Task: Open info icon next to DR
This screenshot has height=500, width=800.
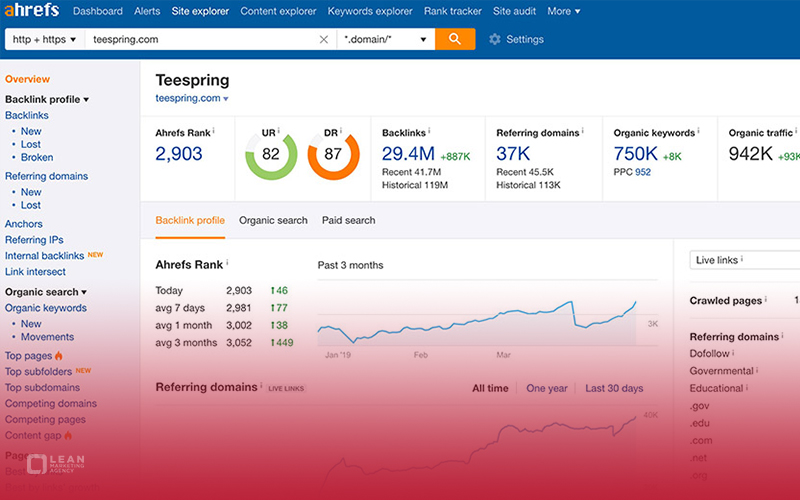Action: [x=341, y=131]
